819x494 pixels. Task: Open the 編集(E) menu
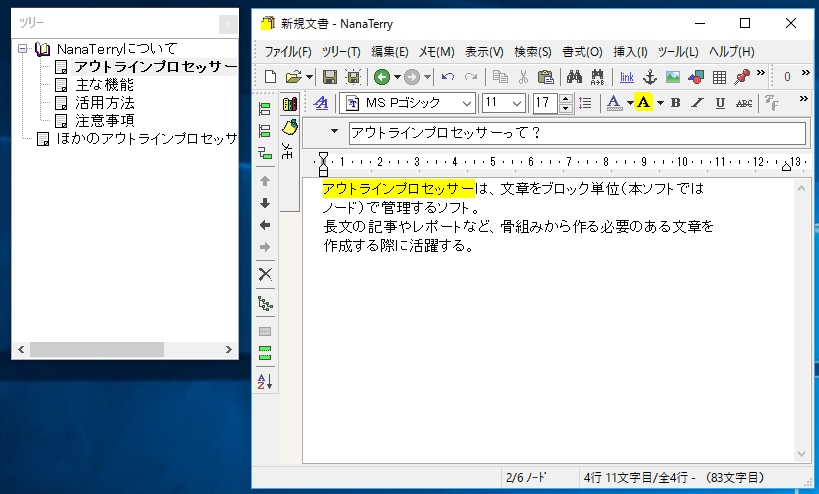[390, 52]
